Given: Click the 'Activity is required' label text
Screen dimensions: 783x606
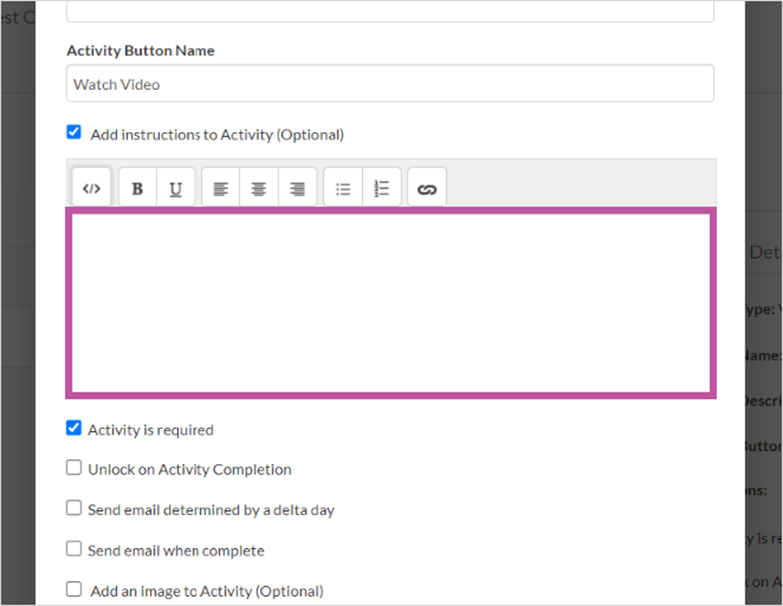Looking at the screenshot, I should click(x=151, y=430).
